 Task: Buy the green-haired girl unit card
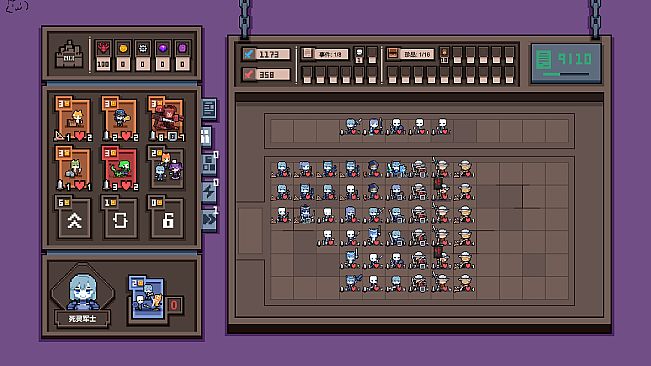(73, 168)
